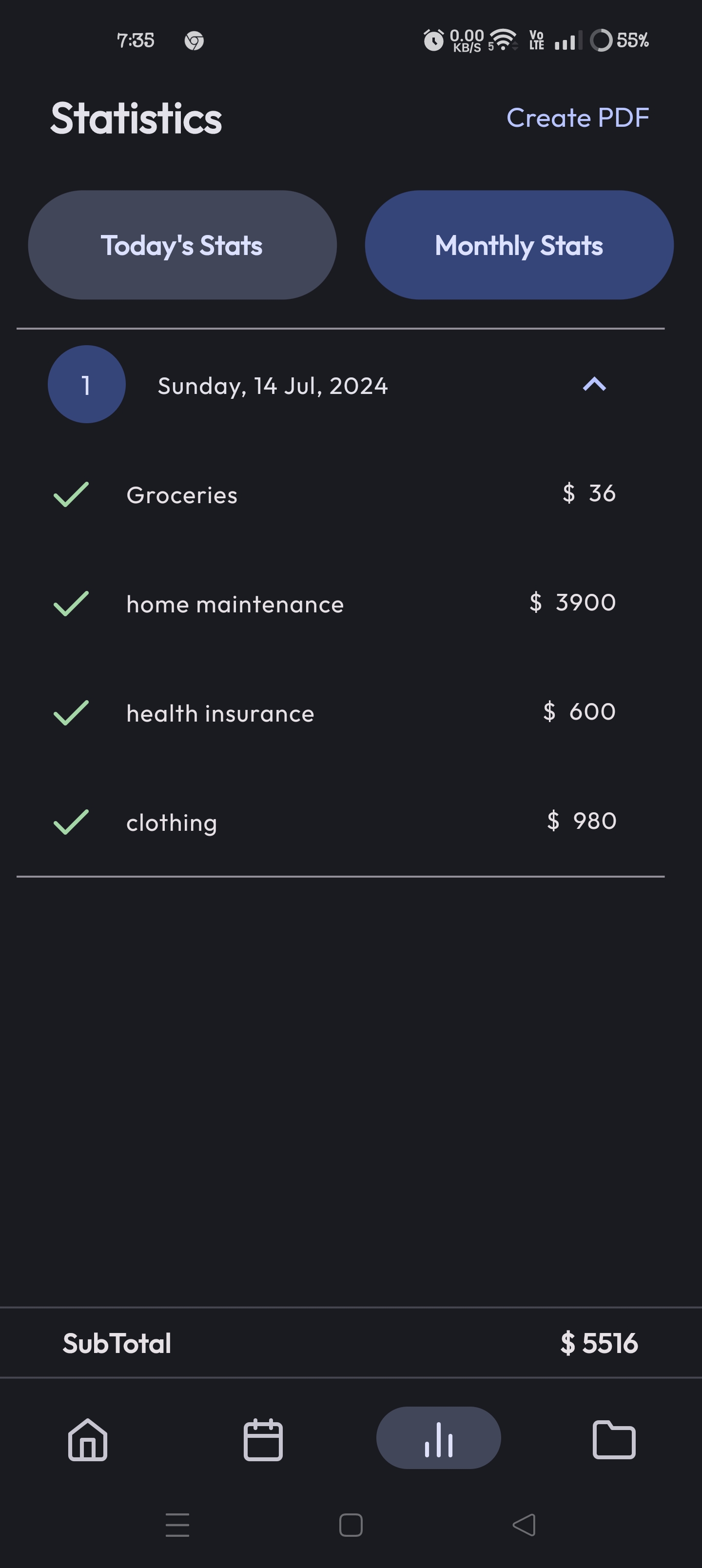Viewport: 702px width, 1568px height.
Task: Open the recent apps menu icon
Action: [177, 1525]
